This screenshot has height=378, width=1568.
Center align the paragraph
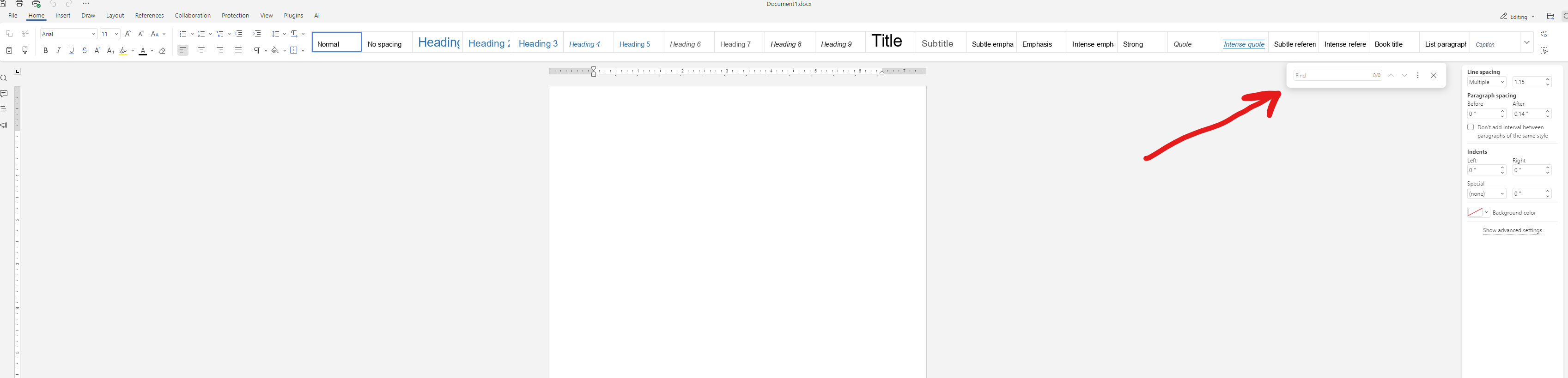201,50
